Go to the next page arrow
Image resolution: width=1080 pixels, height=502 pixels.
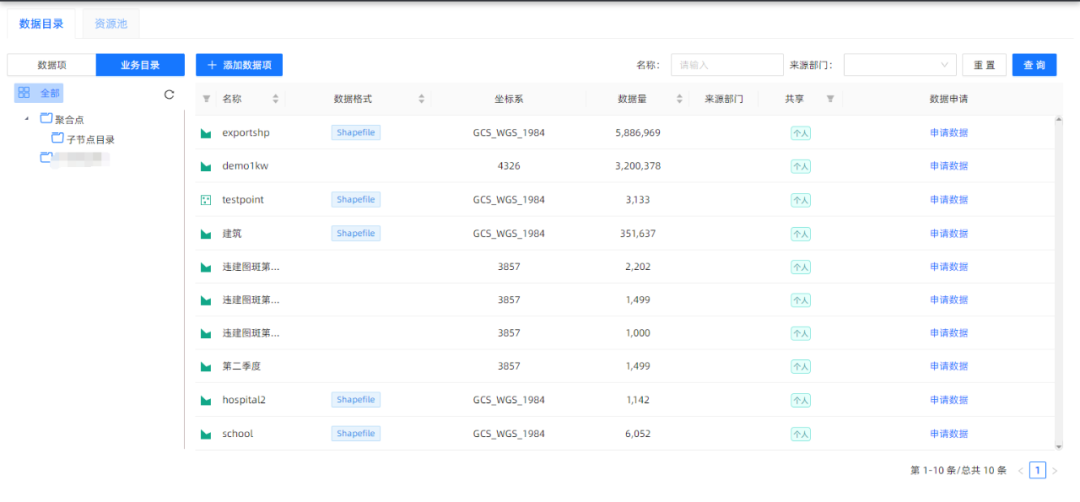point(1055,471)
